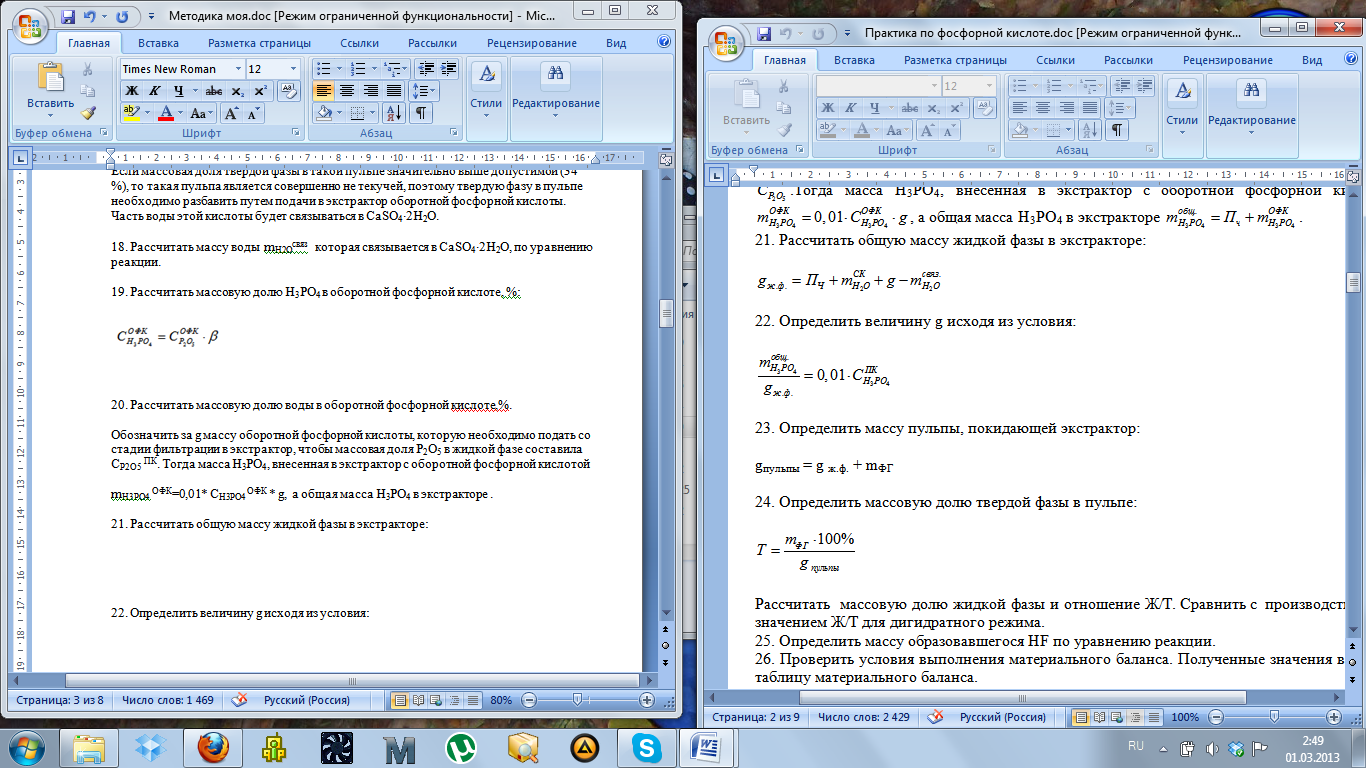Viewport: 1366px width, 768px height.
Task: Decrease indent in Методика моя window
Action: pyautogui.click(x=426, y=69)
